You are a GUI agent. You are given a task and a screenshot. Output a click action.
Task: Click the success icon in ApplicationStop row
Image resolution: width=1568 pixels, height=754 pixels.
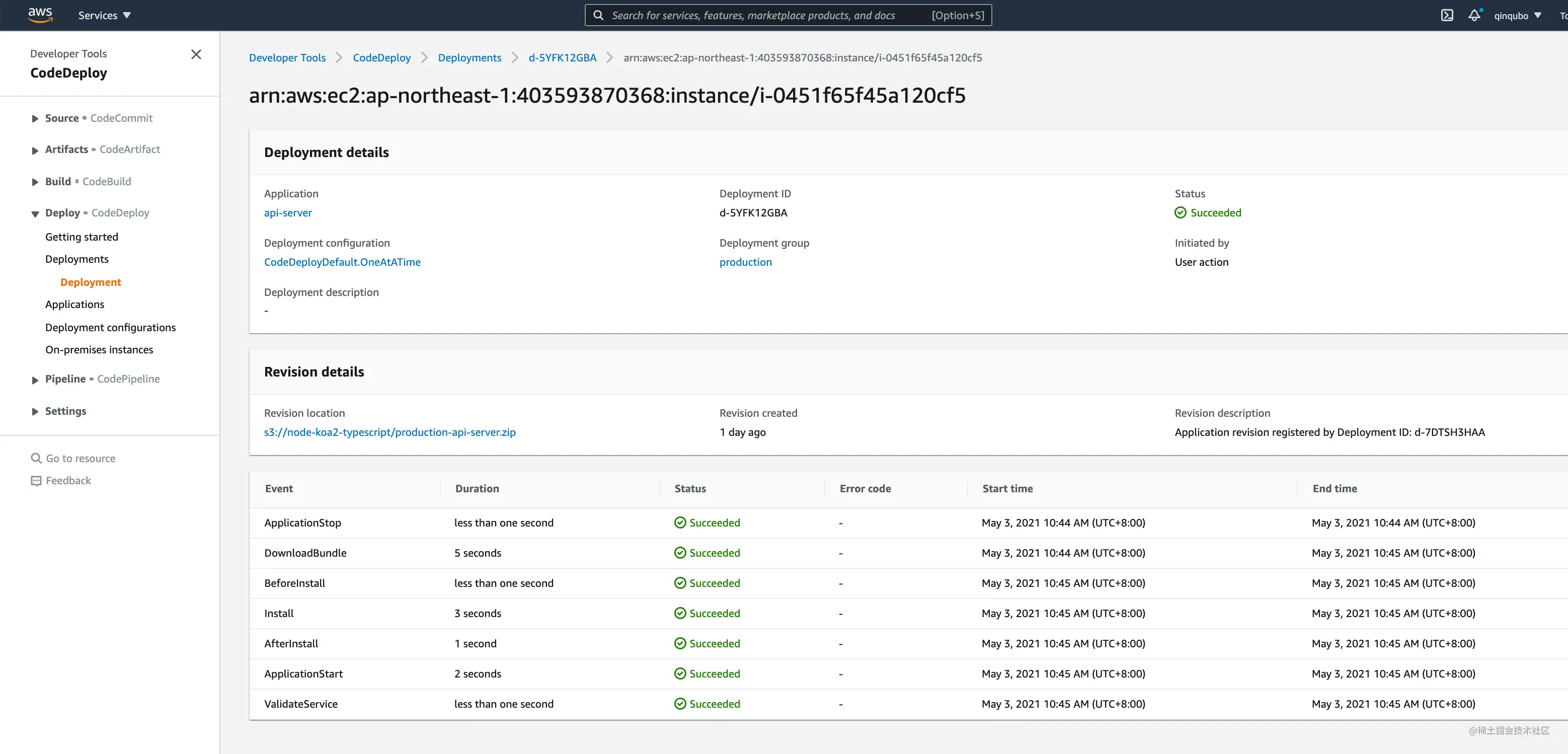pyautogui.click(x=680, y=522)
